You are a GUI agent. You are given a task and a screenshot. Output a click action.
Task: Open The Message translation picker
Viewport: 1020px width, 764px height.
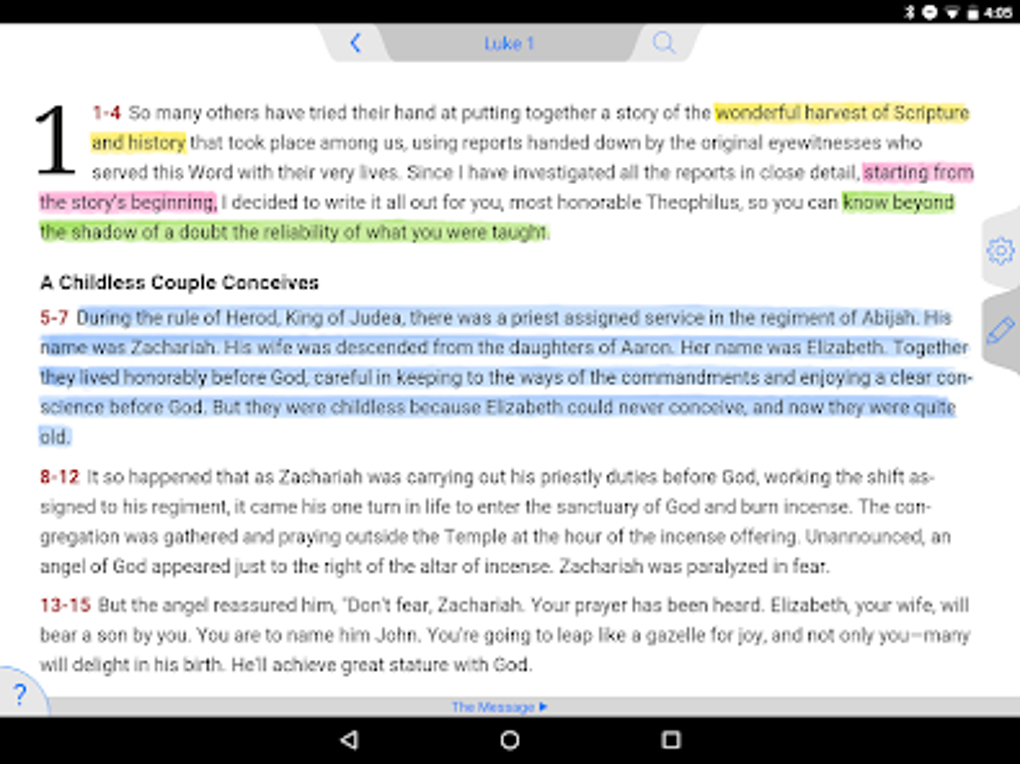(500, 707)
